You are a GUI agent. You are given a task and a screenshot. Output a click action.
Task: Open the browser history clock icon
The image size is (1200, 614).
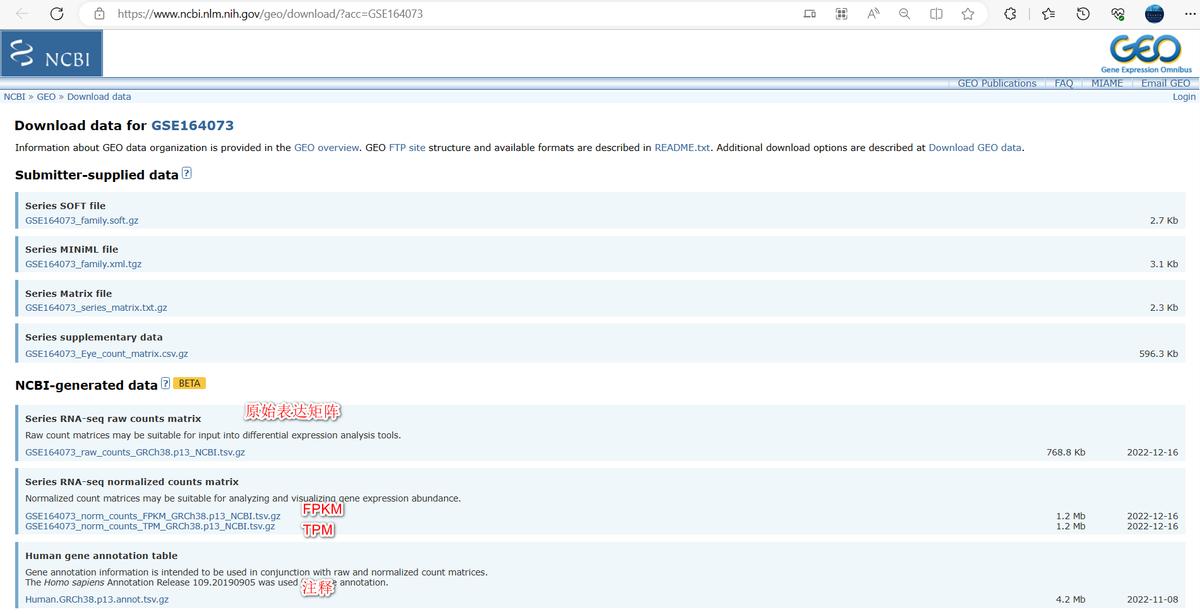click(1083, 14)
